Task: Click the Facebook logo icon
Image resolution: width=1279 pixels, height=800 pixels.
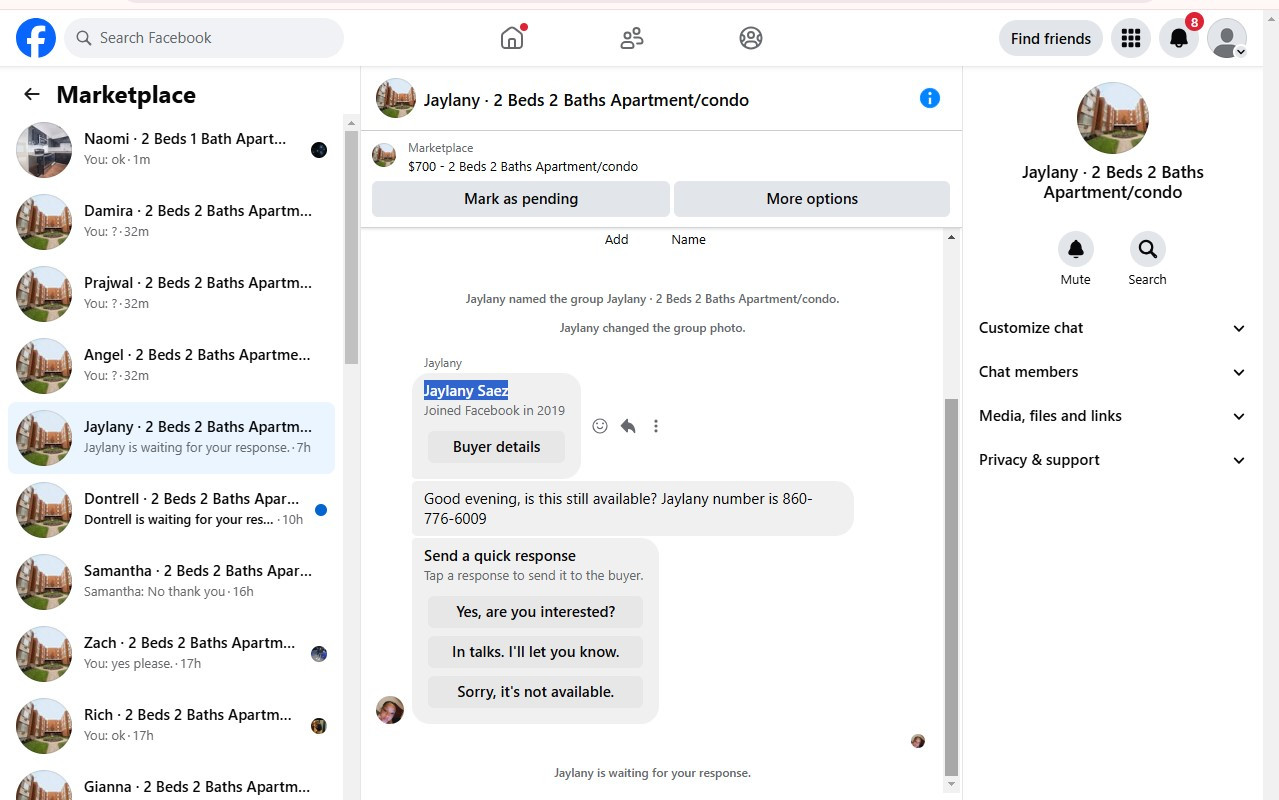Action: pyautogui.click(x=36, y=38)
